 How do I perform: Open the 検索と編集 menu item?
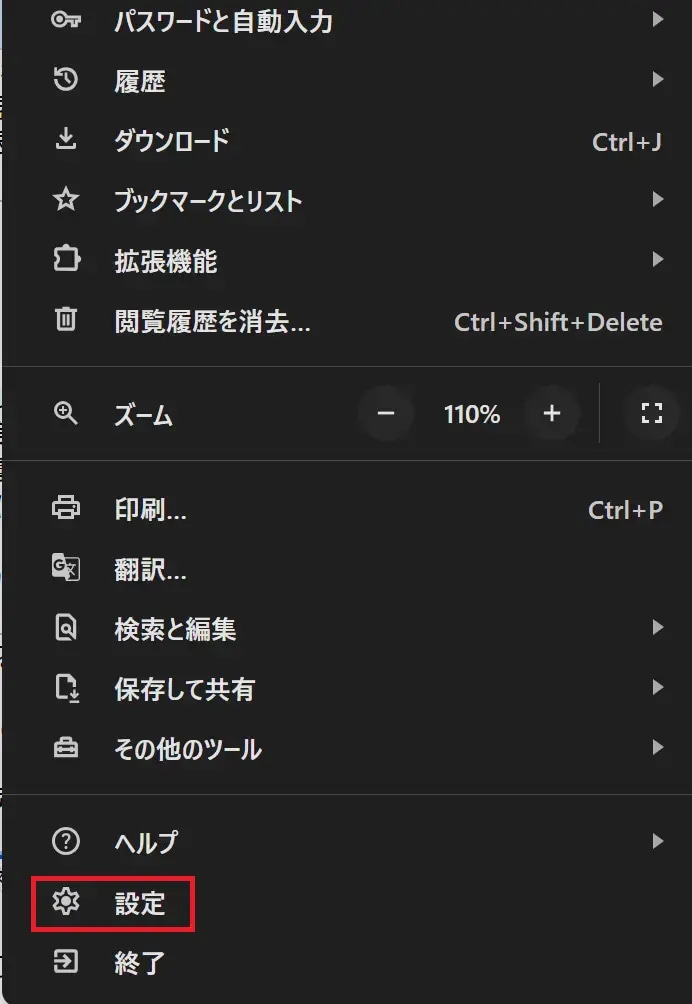coord(176,629)
